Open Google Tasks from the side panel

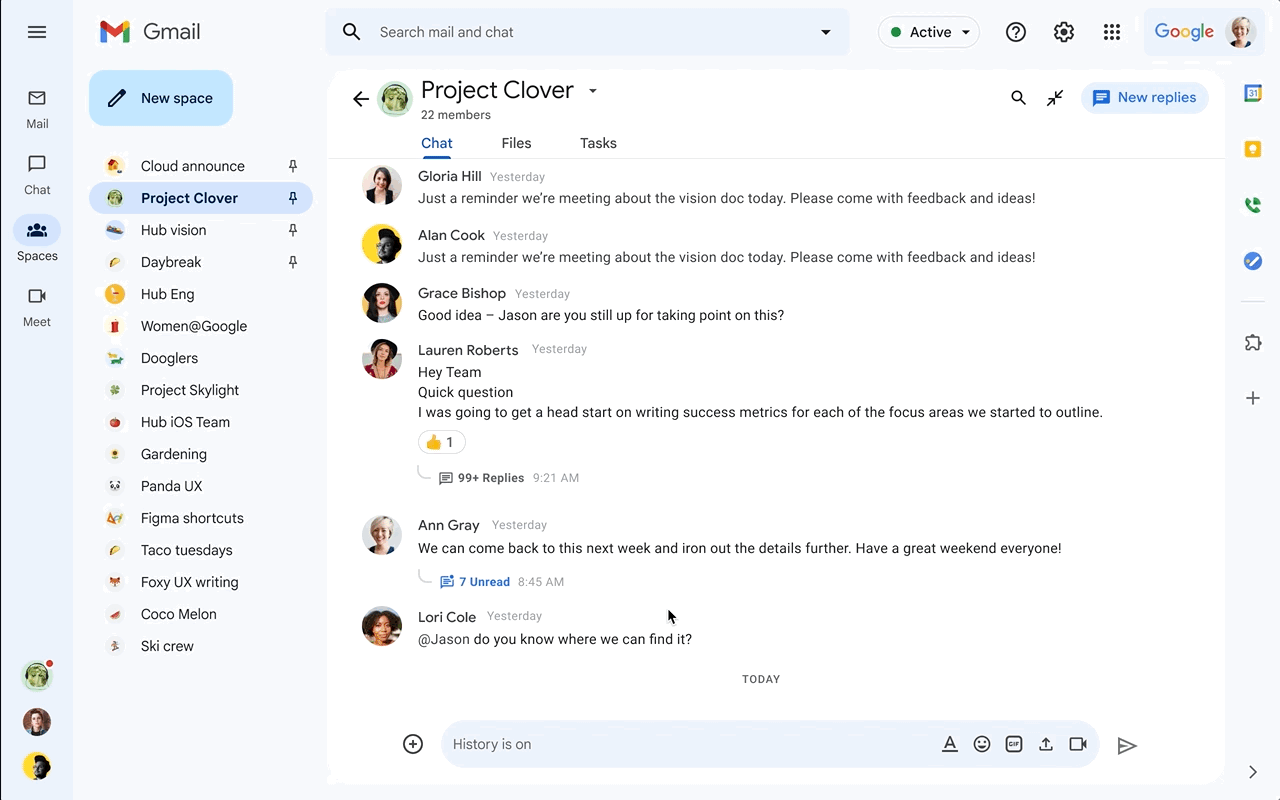coord(1252,261)
